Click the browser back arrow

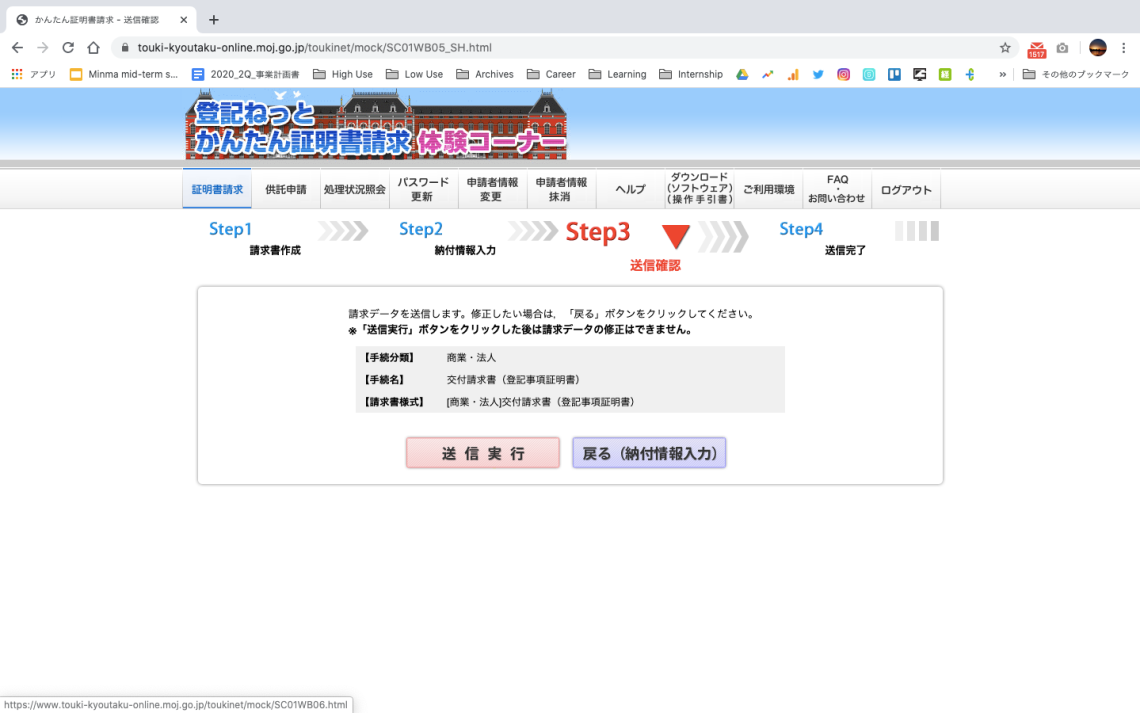(x=17, y=47)
